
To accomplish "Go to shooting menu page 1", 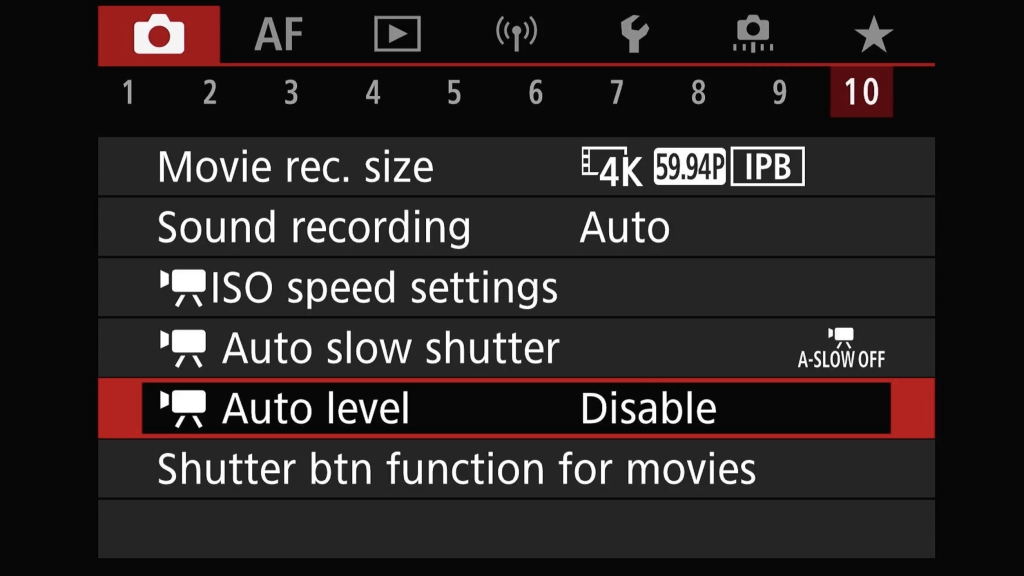I will (x=128, y=93).
